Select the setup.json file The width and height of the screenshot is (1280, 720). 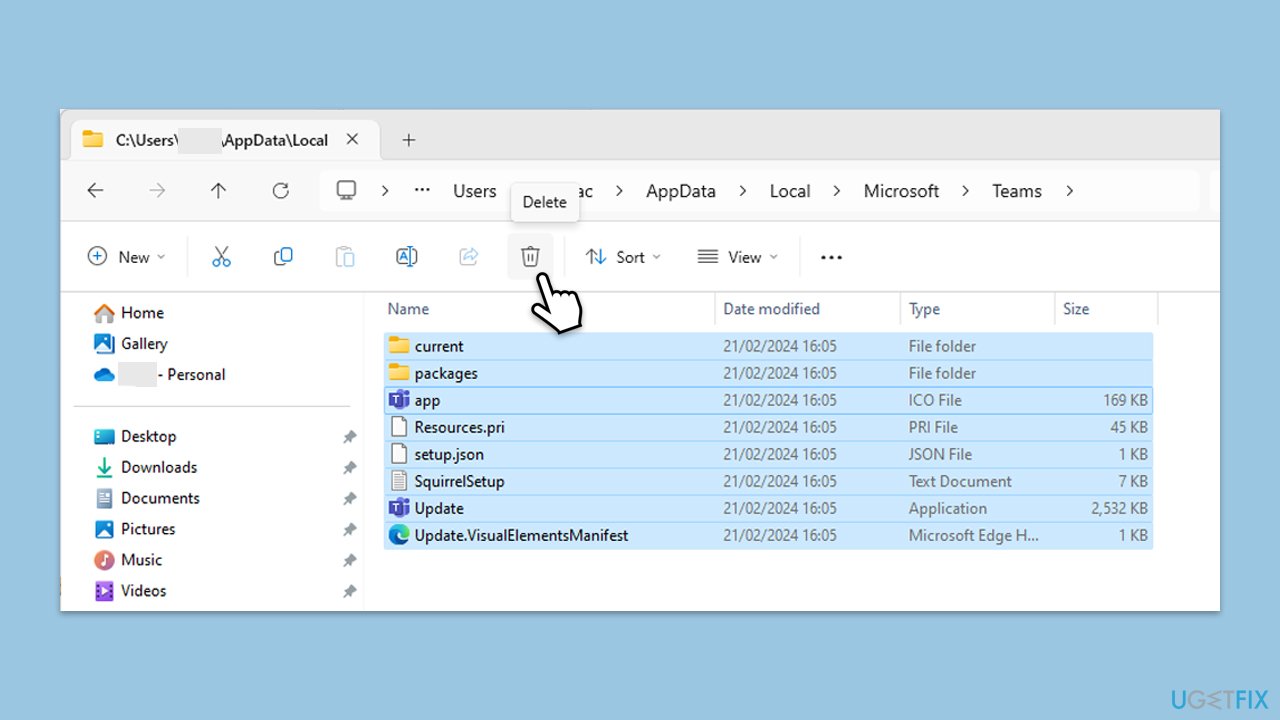(x=768, y=454)
